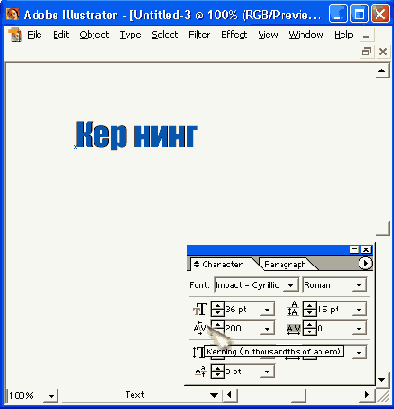Image resolution: width=394 pixels, height=409 pixels.
Task: Open the Object menu
Action: pyautogui.click(x=94, y=35)
